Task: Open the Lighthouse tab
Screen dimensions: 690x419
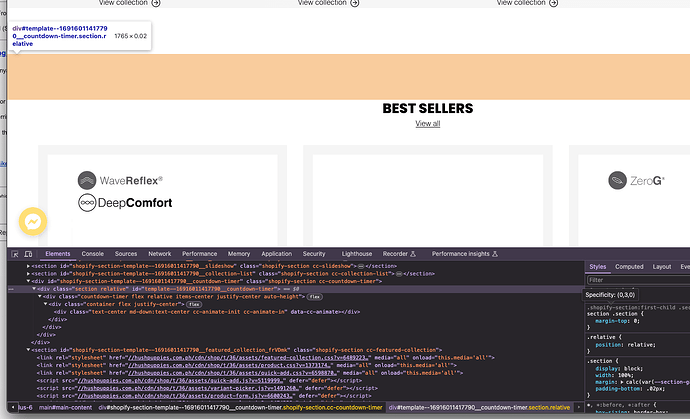Action: coord(357,254)
